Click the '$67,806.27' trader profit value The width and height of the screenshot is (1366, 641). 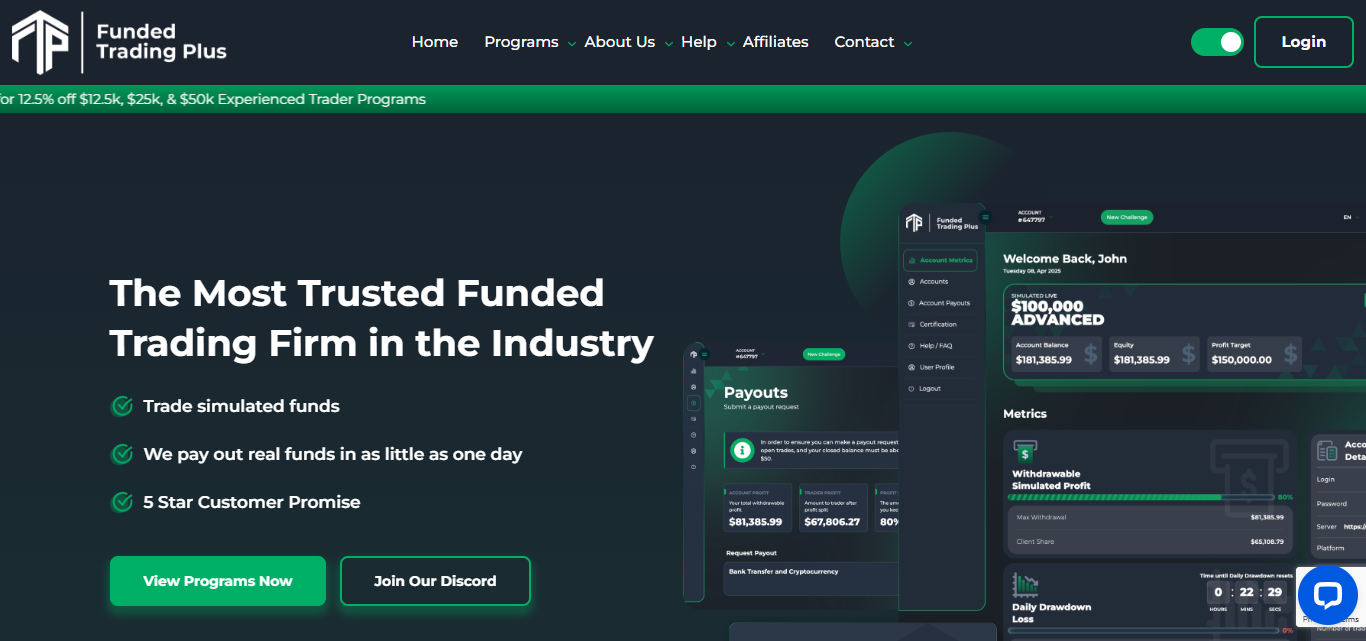point(832,522)
